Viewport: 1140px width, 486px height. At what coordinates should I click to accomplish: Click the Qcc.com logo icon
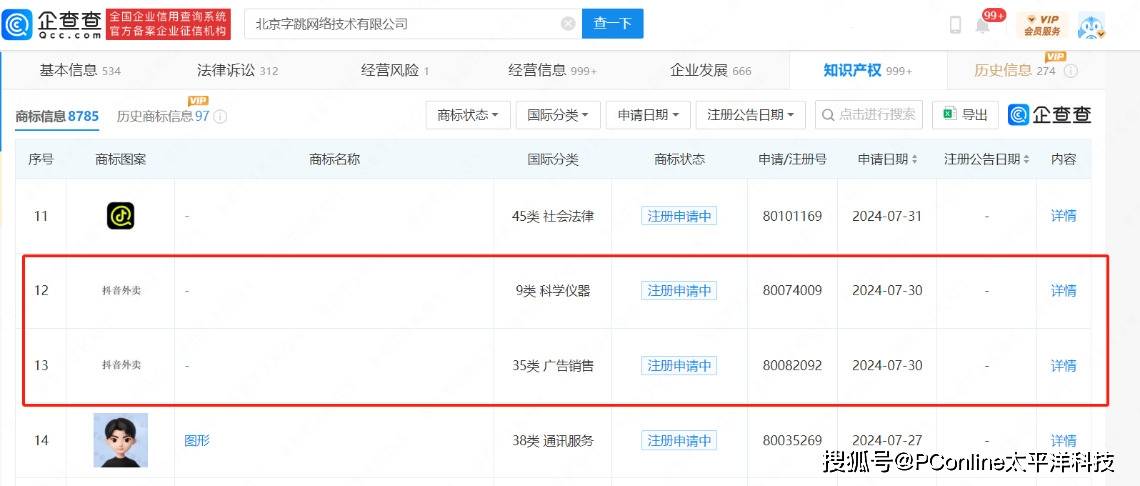tap(17, 24)
